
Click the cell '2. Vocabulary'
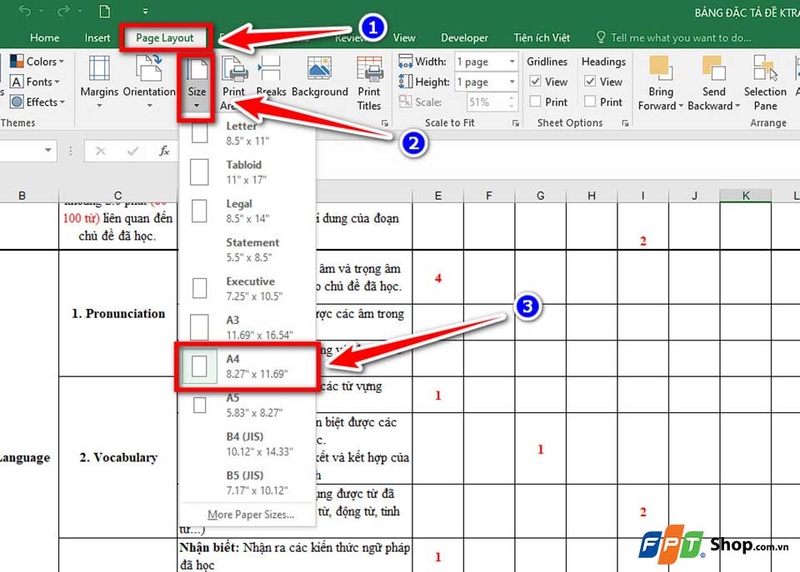pyautogui.click(x=118, y=457)
